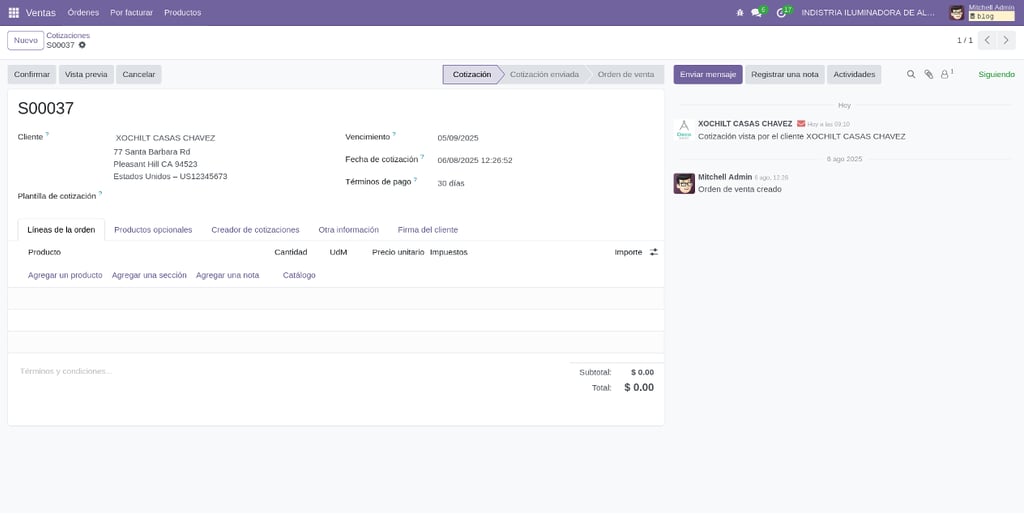
Task: Toggle the Siguiendo follow button
Action: [997, 74]
